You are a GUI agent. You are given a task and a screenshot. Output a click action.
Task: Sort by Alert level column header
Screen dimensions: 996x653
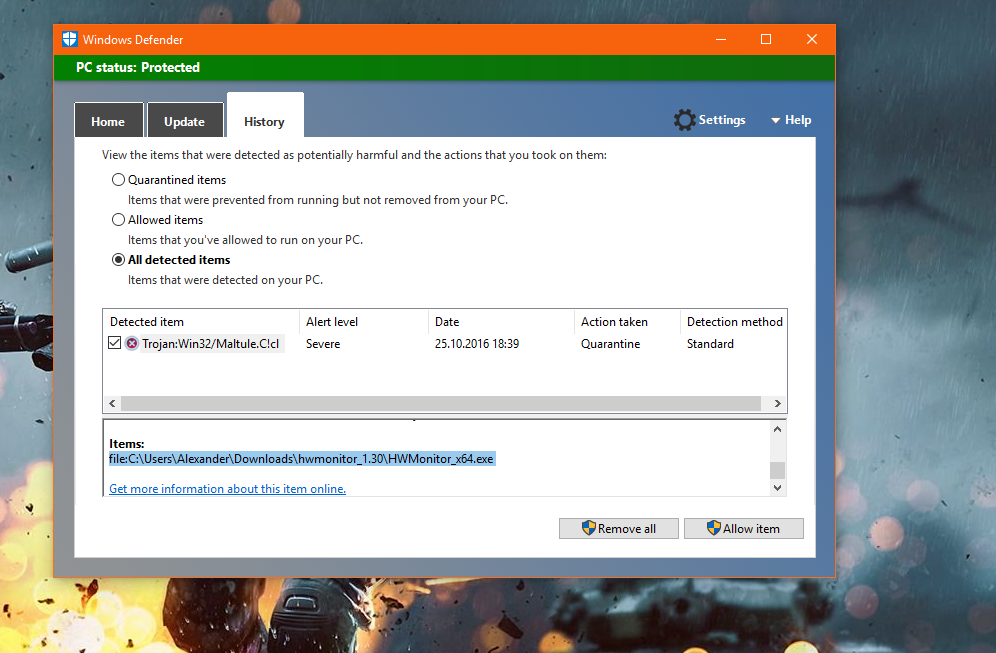click(x=364, y=322)
